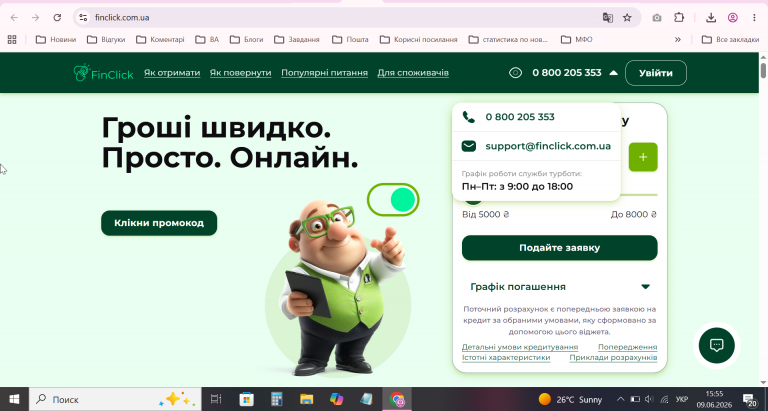Open the Попередження link
Viewport: 768px width, 411px height.
(627, 347)
